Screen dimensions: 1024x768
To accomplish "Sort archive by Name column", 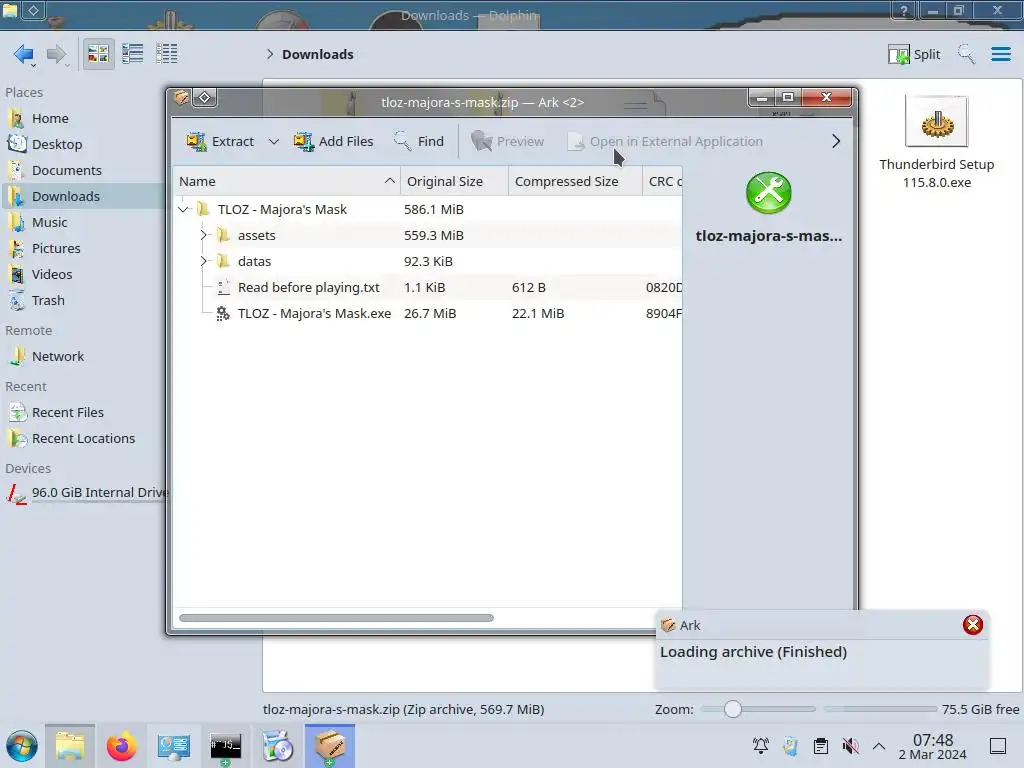I will coord(287,182).
